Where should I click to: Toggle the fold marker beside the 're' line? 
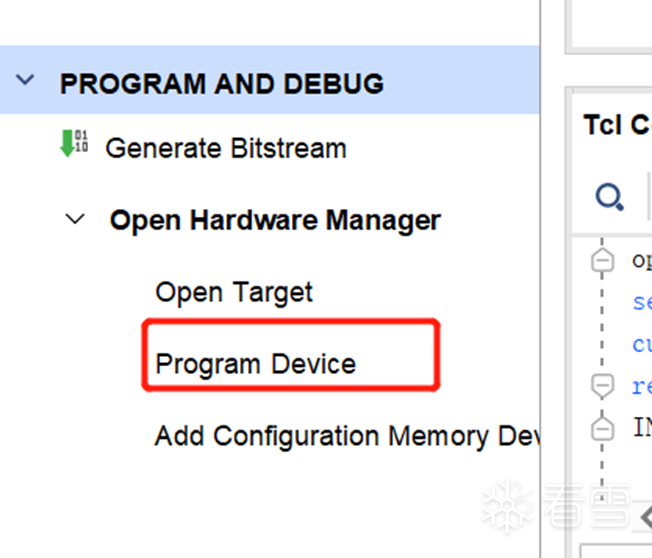tap(602, 385)
